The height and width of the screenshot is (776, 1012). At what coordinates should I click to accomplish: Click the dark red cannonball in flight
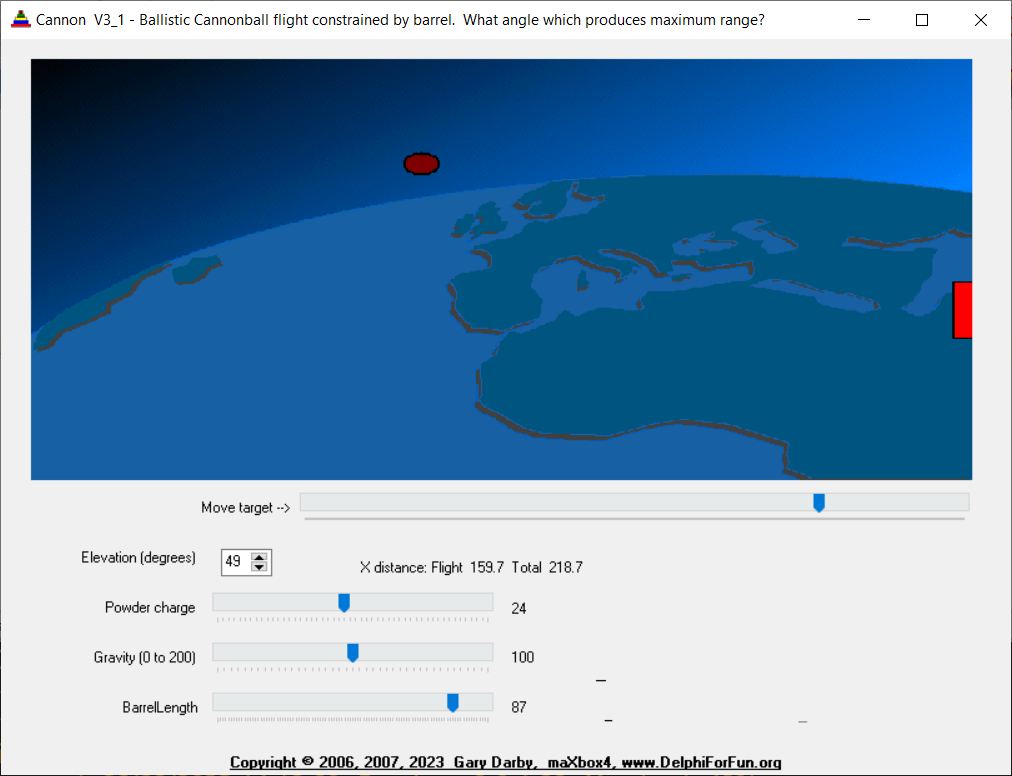[421, 164]
